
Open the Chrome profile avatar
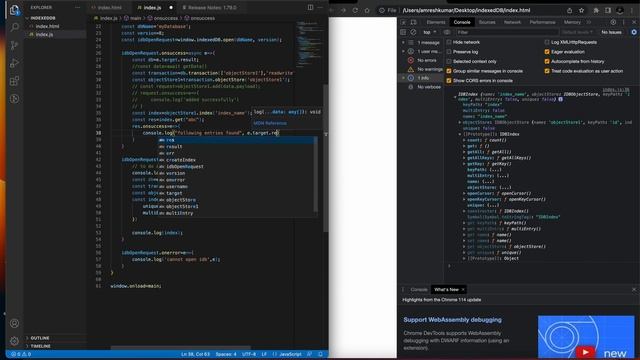[x=620, y=10]
